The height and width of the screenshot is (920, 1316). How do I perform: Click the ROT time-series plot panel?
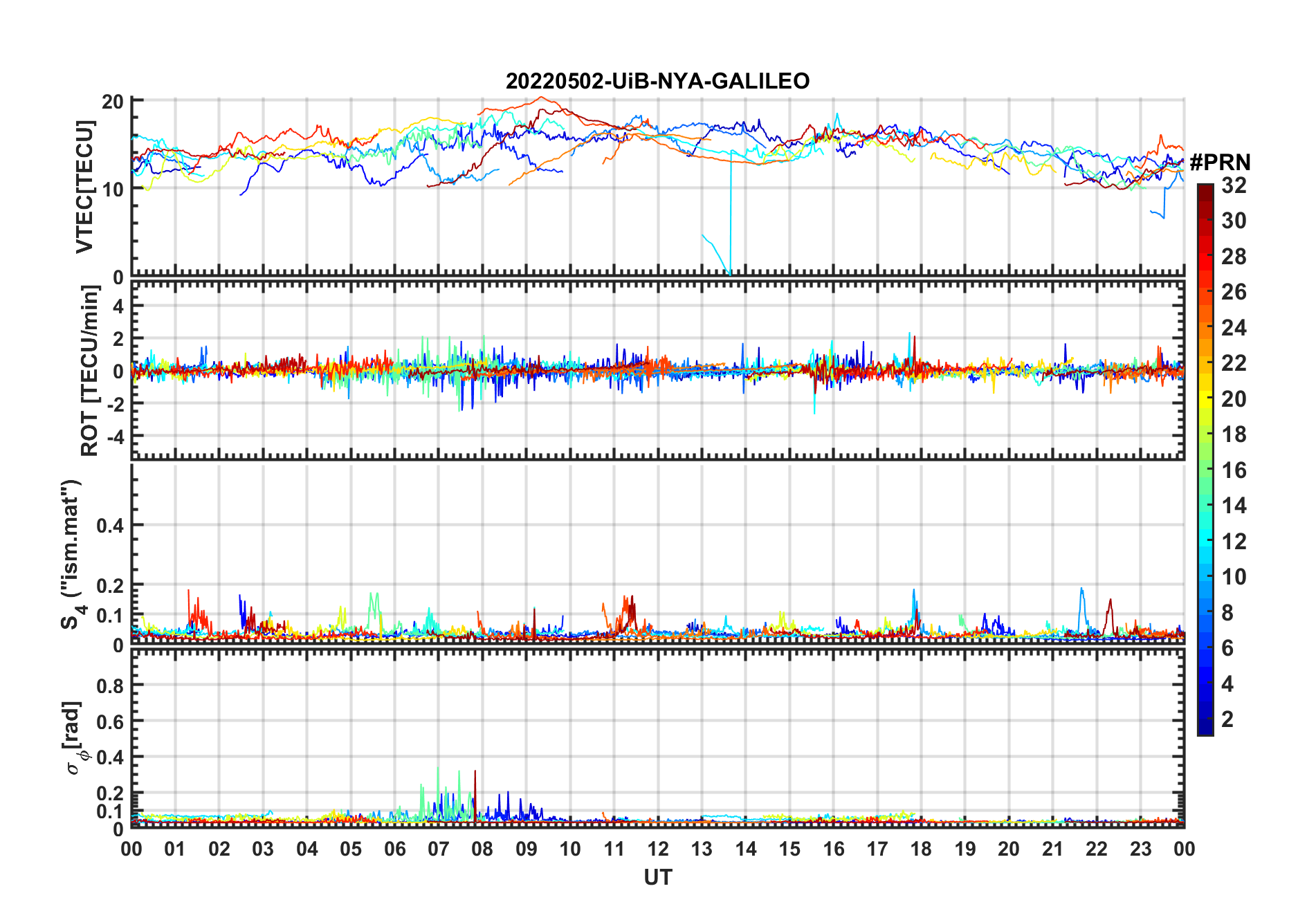click(658, 370)
